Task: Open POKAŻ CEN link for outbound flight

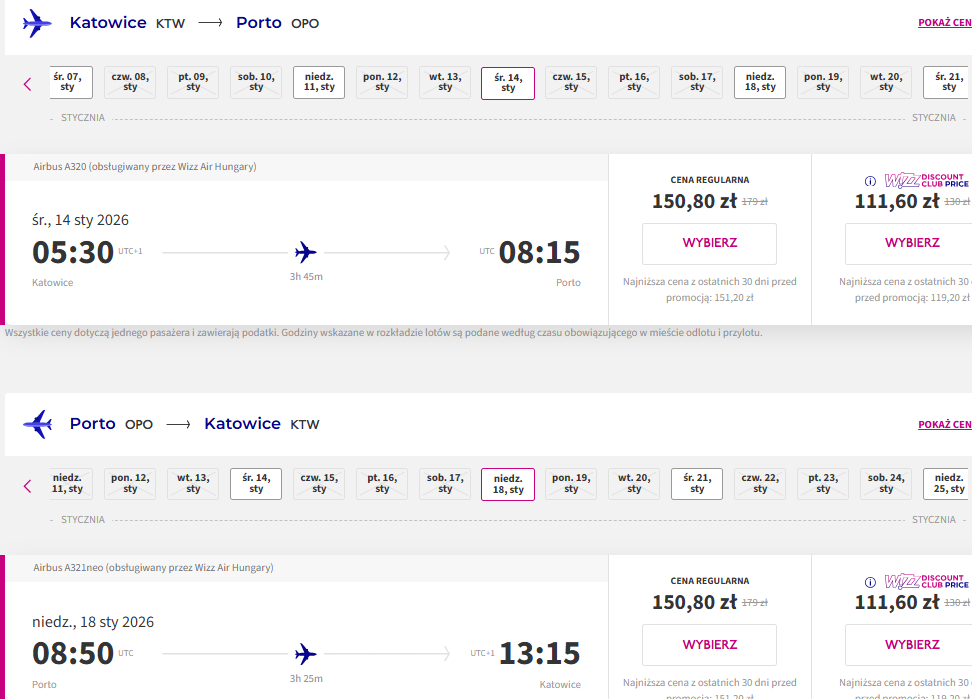Action: pyautogui.click(x=945, y=23)
